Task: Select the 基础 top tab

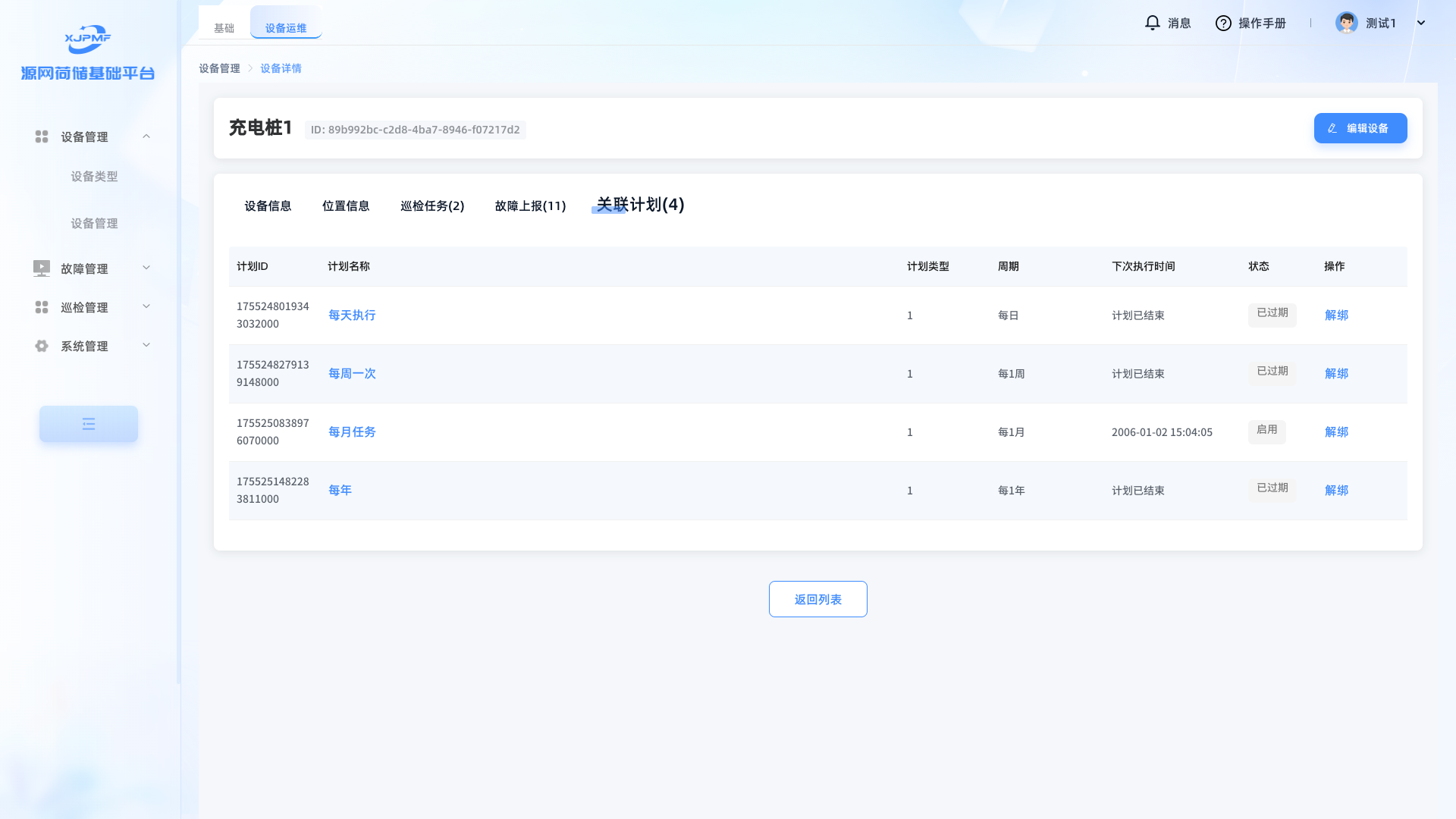Action: (x=224, y=28)
